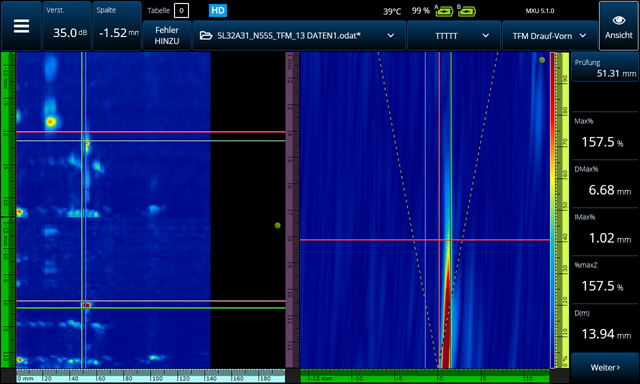The image size is (640, 384).
Task: Expand the 5L32A31 data file dropdown
Action: click(391, 36)
